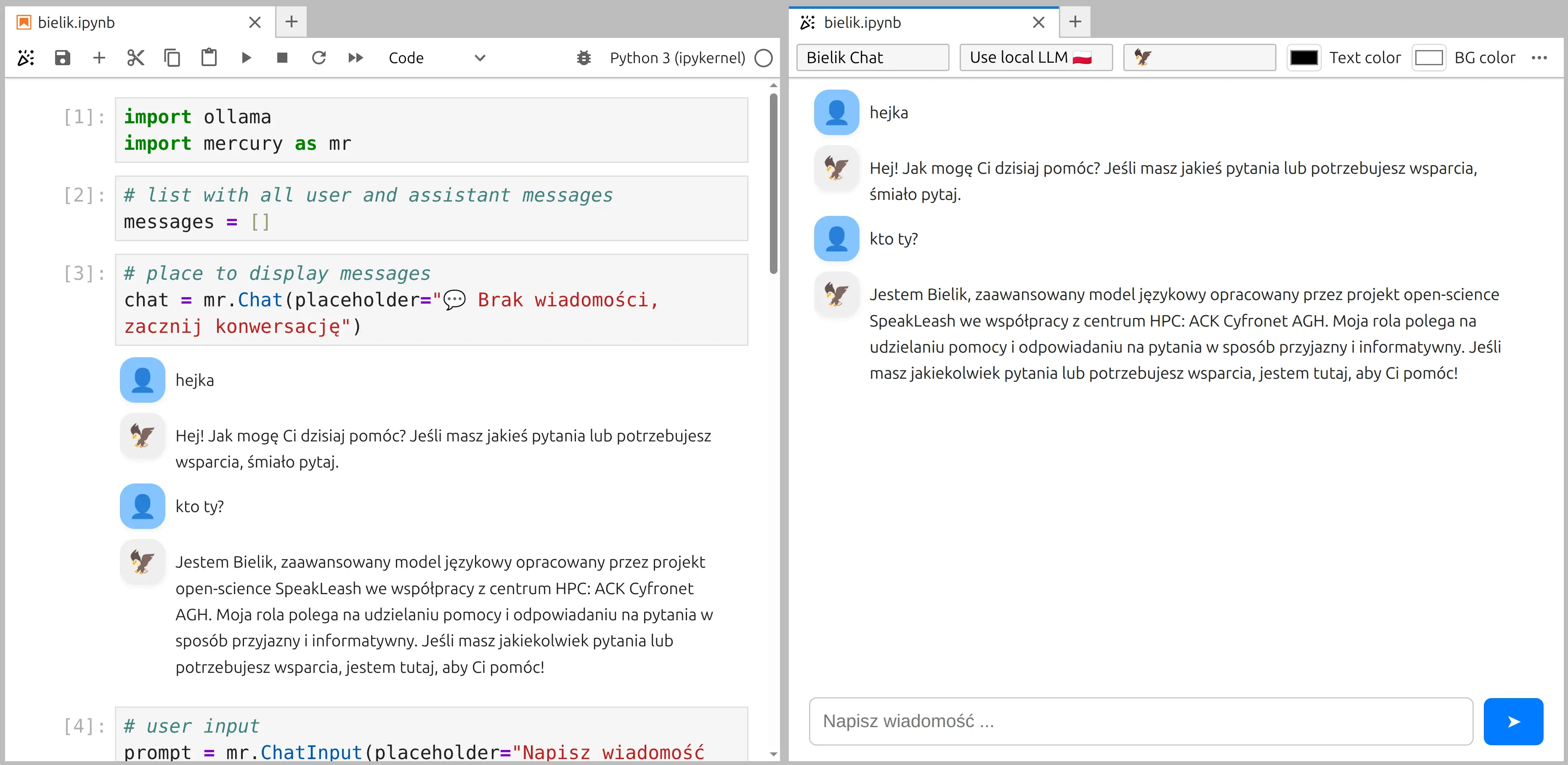Viewport: 1568px width, 765px height.
Task: Click the Mercury confetti icon in notebook toolbar
Action: pyautogui.click(x=26, y=58)
